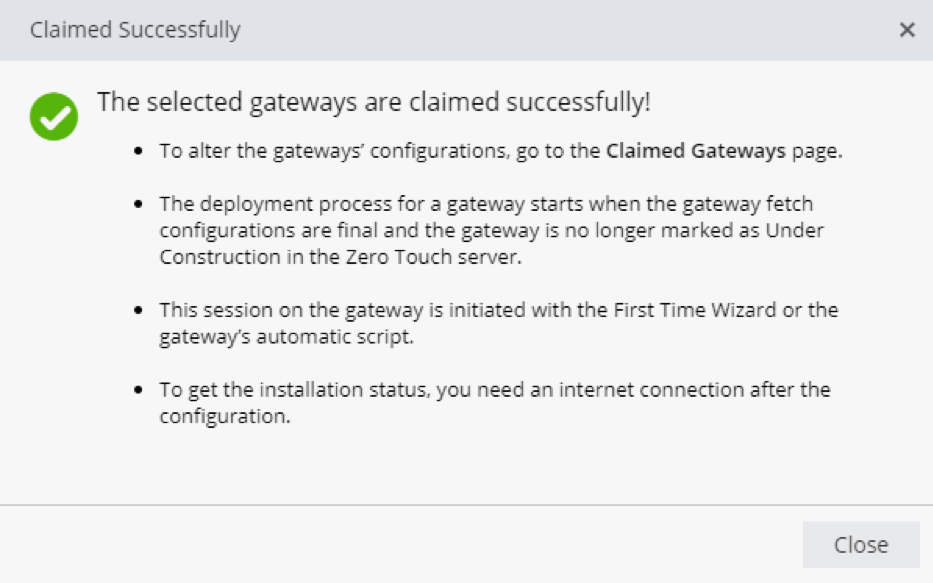933x583 pixels.
Task: Click the bullet dot before This session
Action: coord(138,310)
